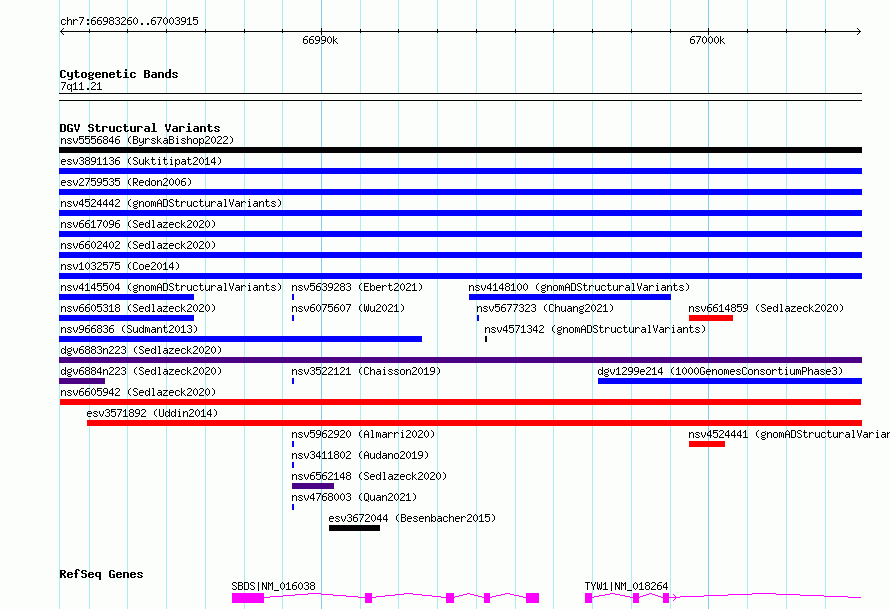Select the blue dgv1299e214 bar
This screenshot has width=890, height=609.
(x=730, y=381)
